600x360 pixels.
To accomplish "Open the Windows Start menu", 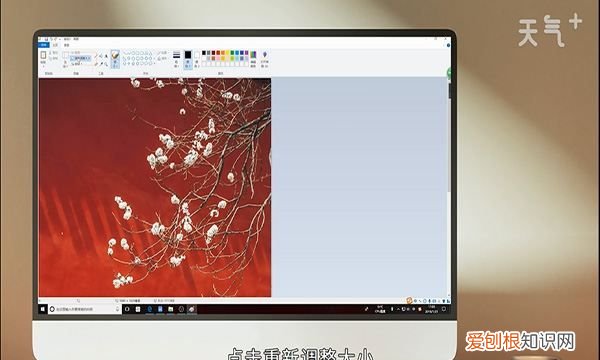I will (x=43, y=309).
